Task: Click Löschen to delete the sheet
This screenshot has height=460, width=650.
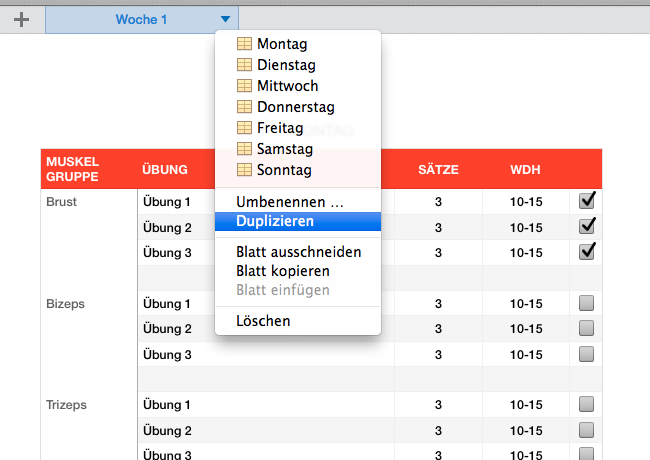Action: (x=263, y=321)
